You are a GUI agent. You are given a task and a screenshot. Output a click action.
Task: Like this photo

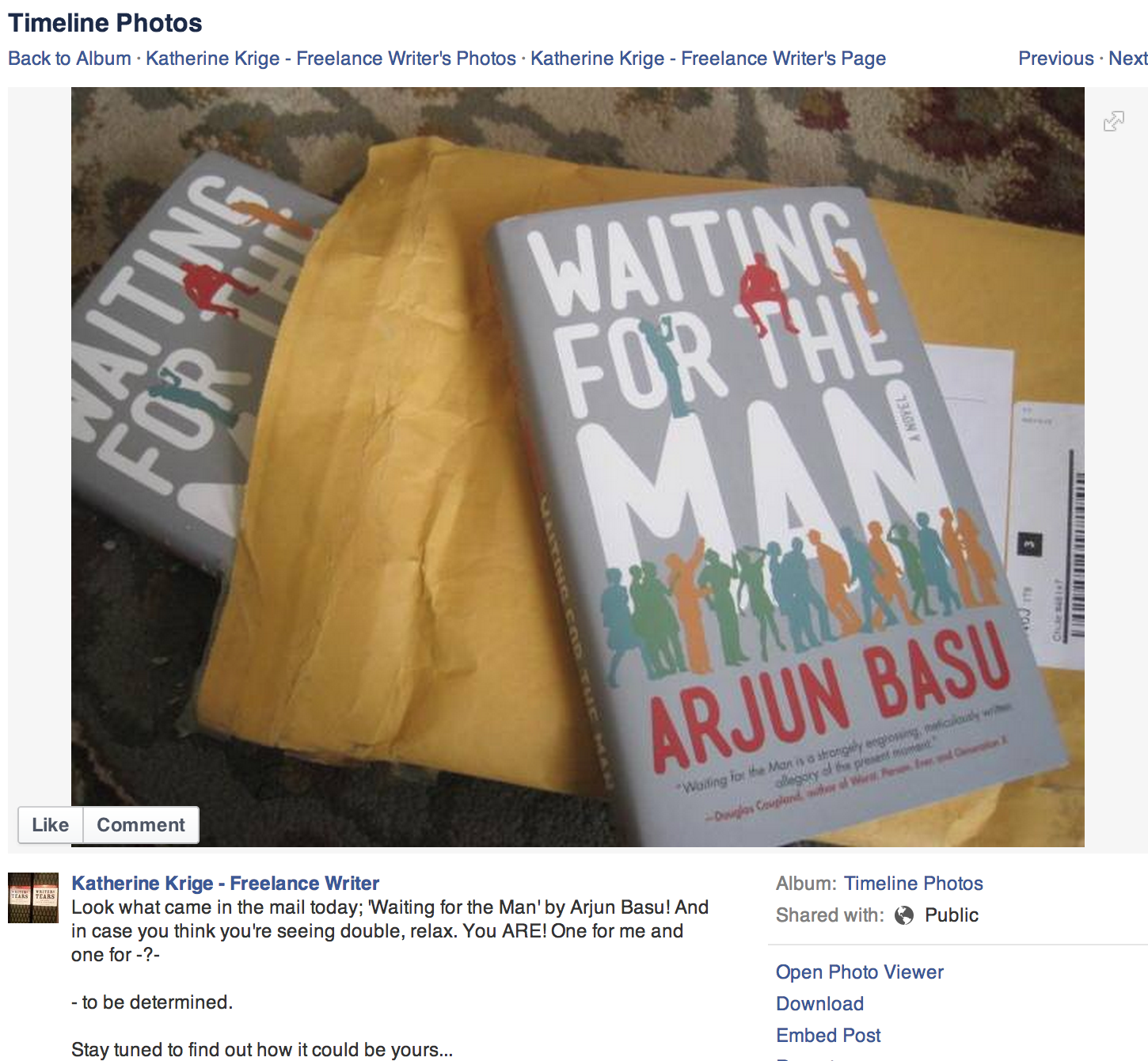pyautogui.click(x=51, y=825)
